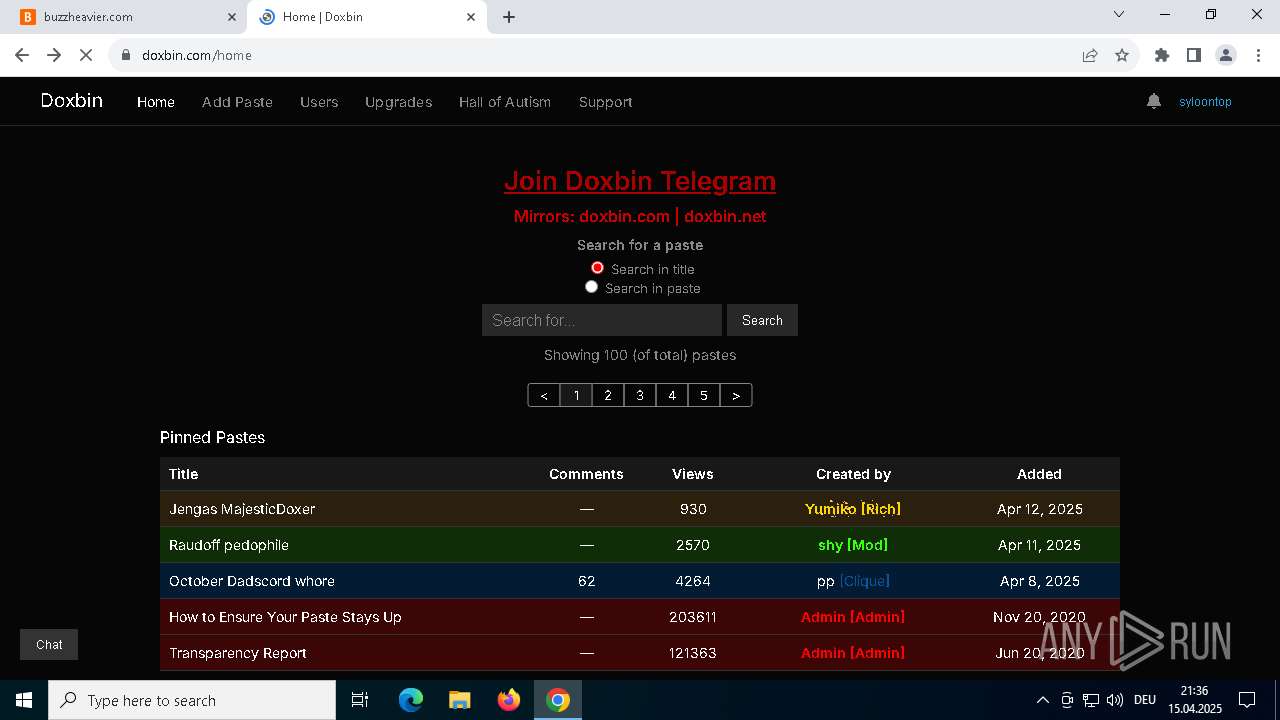Toggle the browser side panel

pyautogui.click(x=1194, y=55)
